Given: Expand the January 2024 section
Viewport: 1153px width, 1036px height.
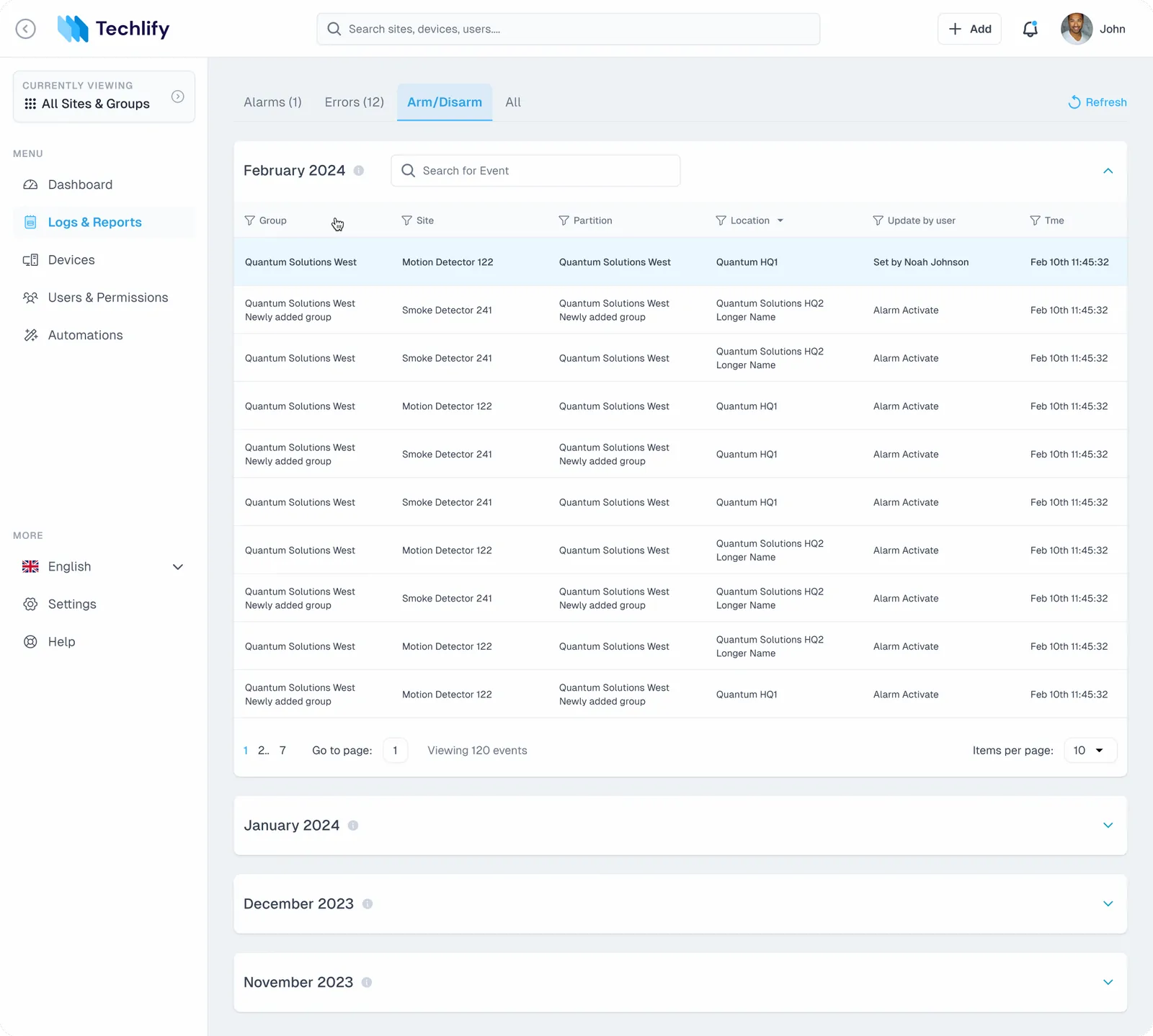Looking at the screenshot, I should tap(1108, 826).
